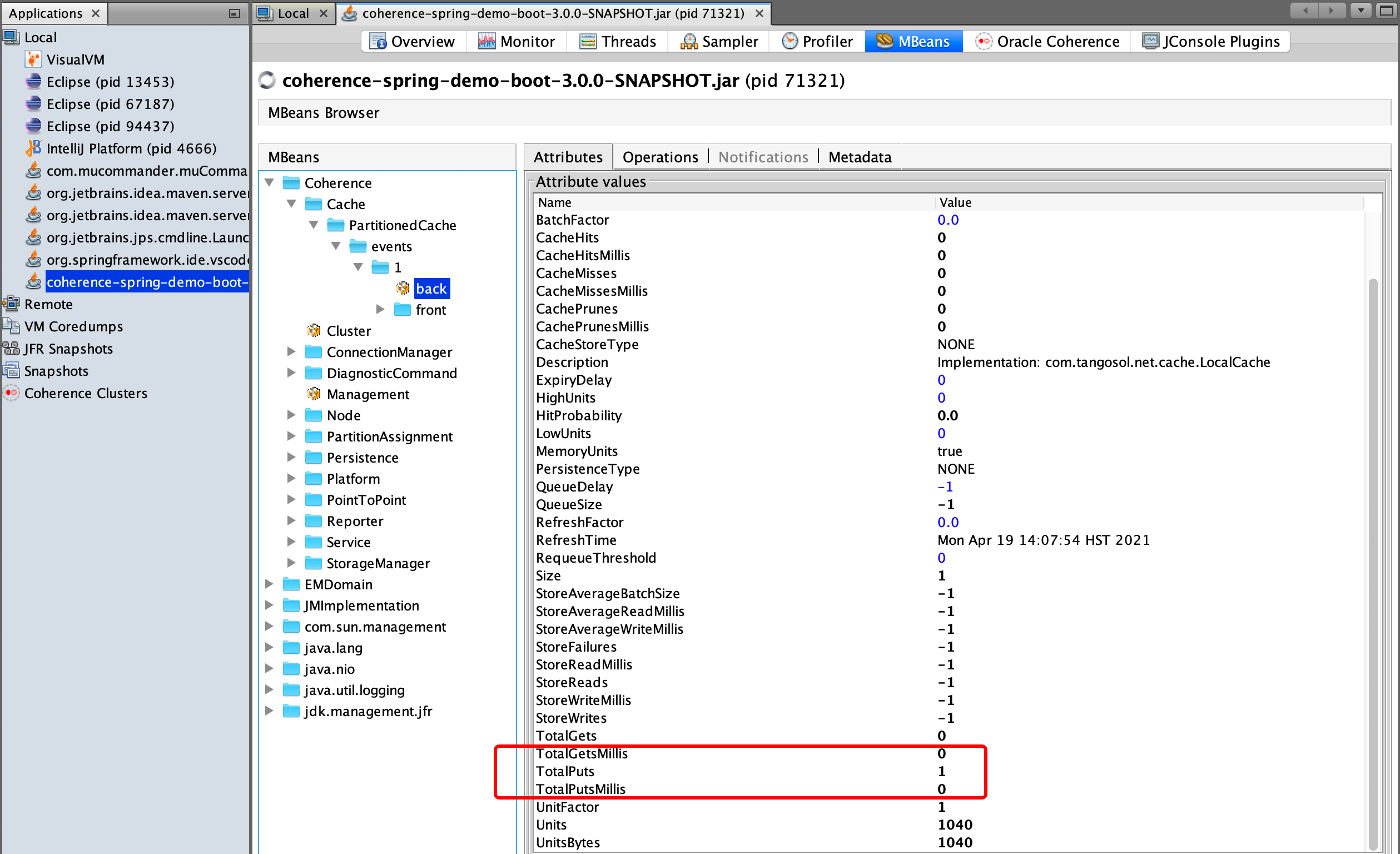This screenshot has height=854, width=1400.
Task: Minimize the Applications panel
Action: coord(234,13)
